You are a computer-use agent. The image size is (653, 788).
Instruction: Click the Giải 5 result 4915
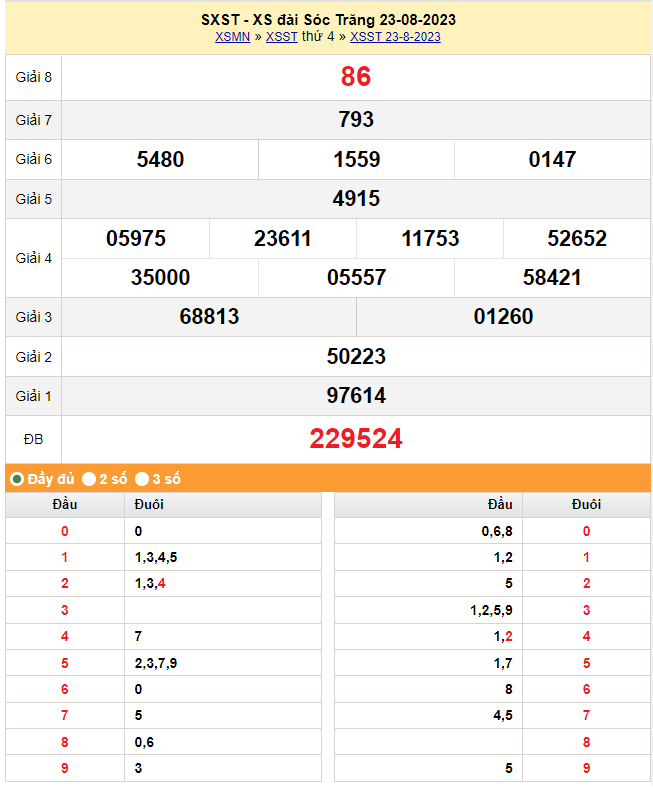pos(356,198)
